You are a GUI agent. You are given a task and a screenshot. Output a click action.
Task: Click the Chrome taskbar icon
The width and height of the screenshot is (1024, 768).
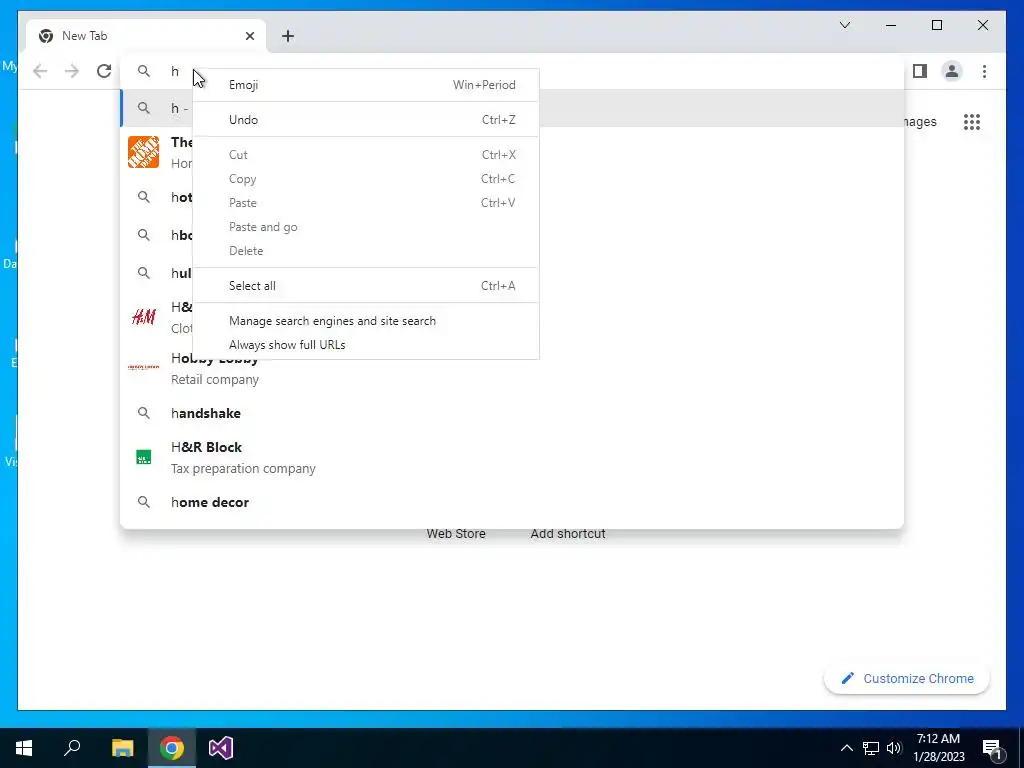[x=171, y=748]
